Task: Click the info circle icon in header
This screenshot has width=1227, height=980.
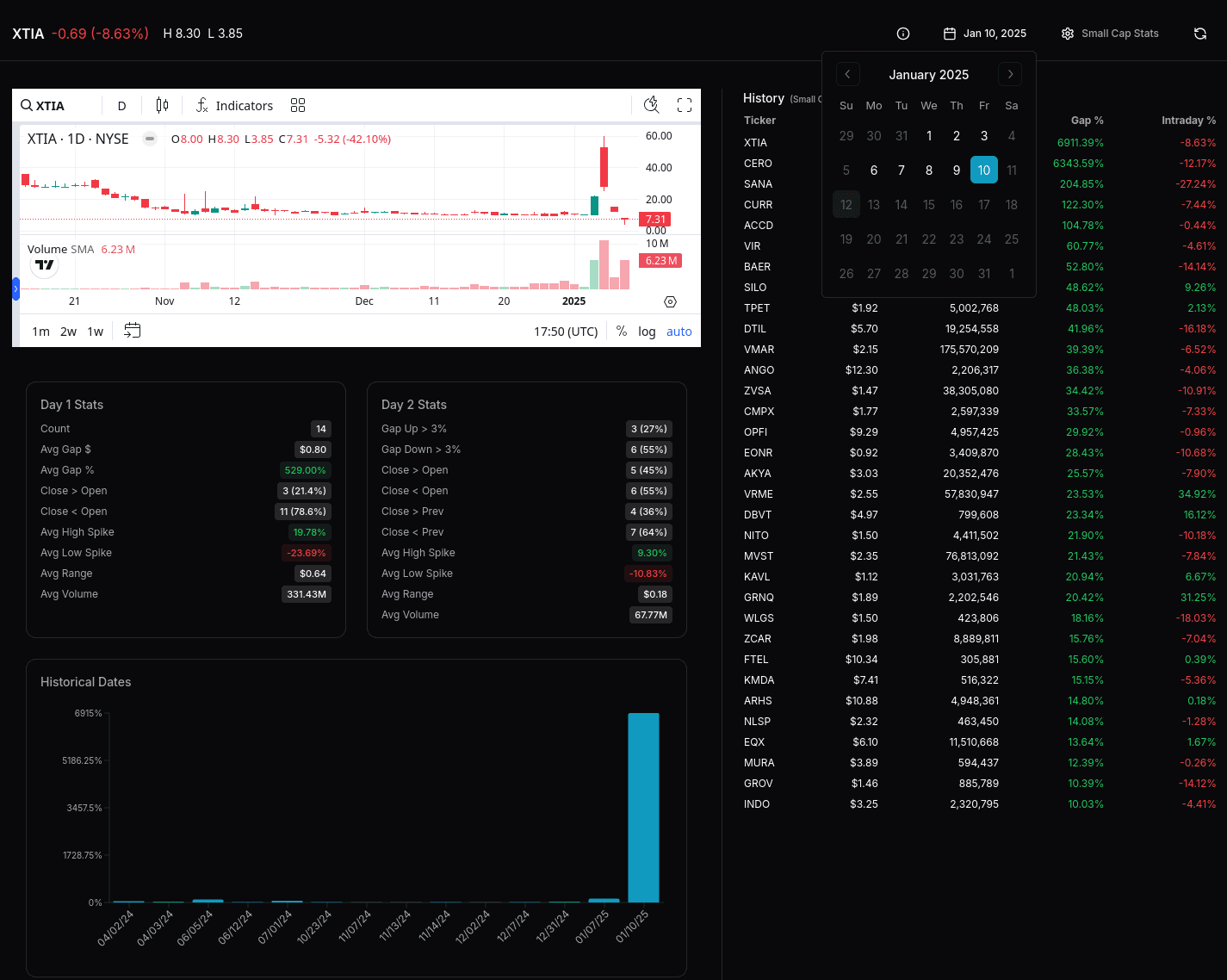Action: [903, 34]
